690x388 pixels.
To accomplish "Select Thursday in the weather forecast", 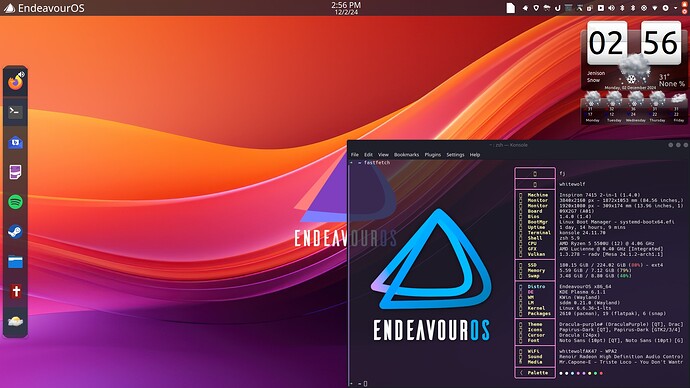I will pos(657,106).
